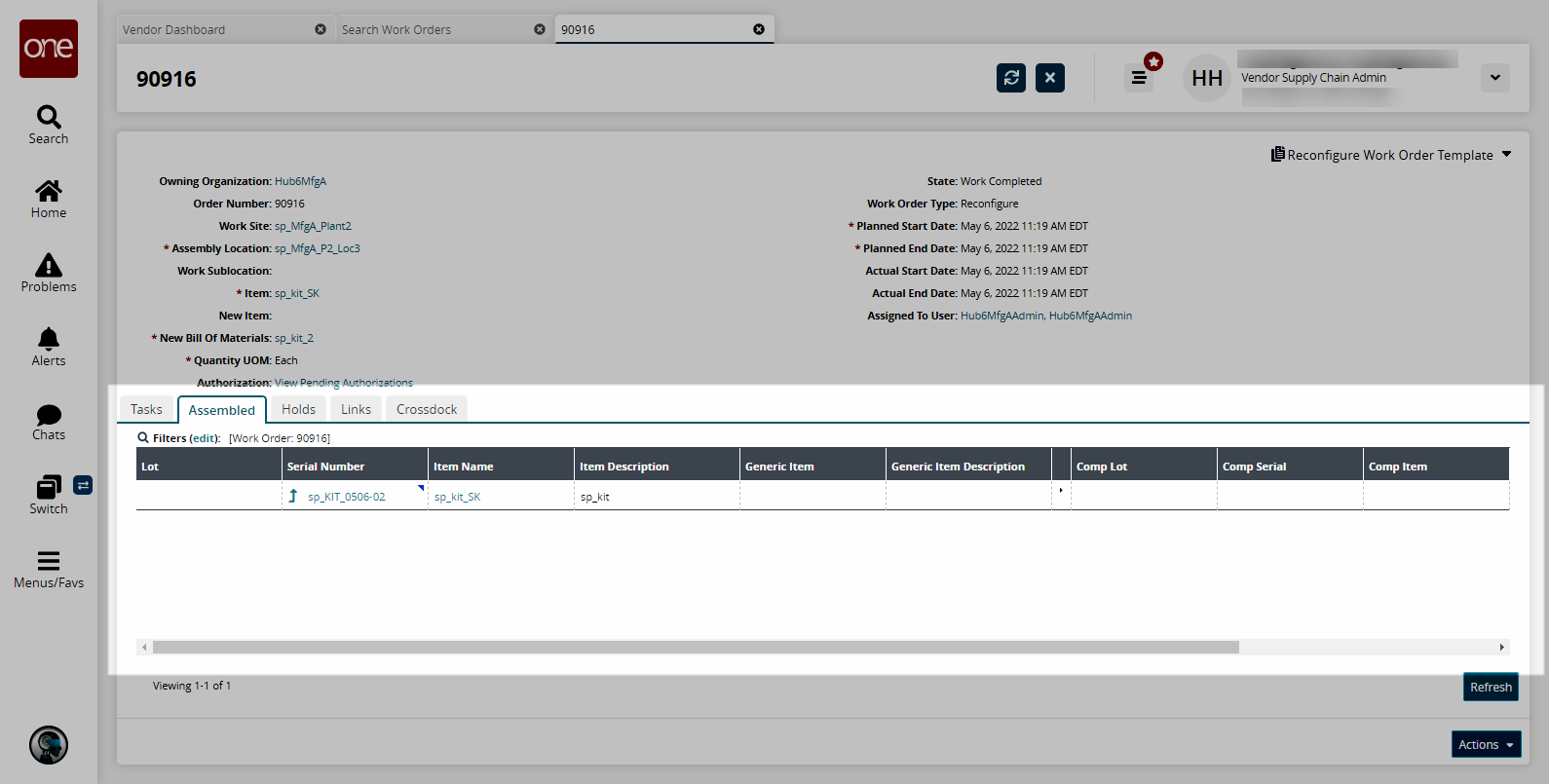Sort by the Comp Lot column header
Viewport: 1549px width, 784px height.
pyautogui.click(x=1144, y=467)
